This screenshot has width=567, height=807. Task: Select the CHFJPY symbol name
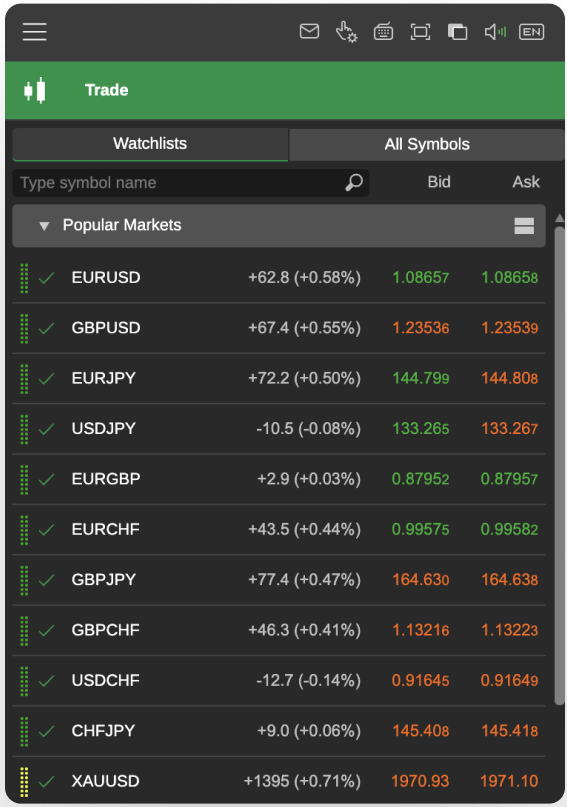click(103, 731)
